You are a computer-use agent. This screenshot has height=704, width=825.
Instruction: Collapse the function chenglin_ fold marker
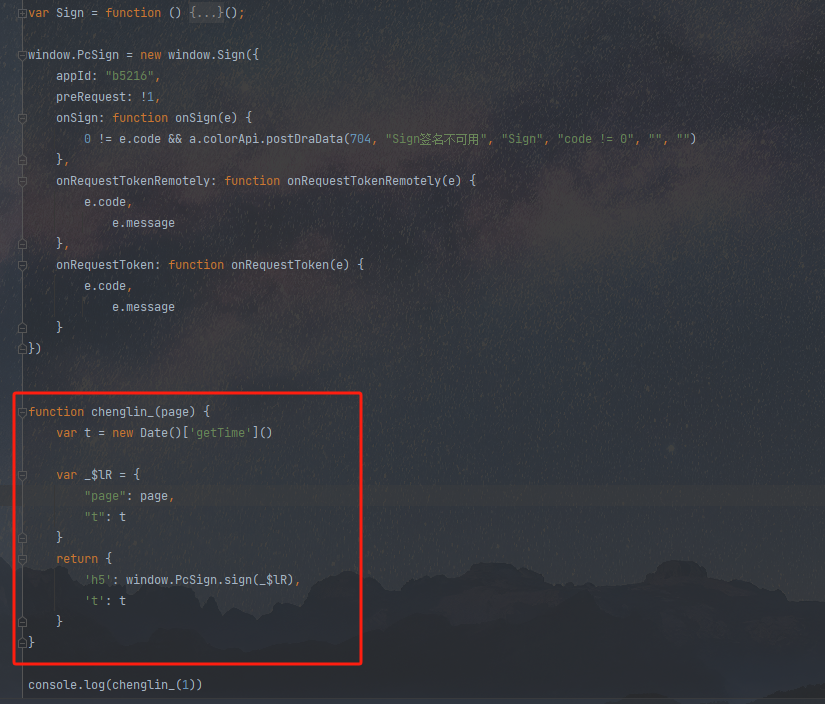click(22, 413)
